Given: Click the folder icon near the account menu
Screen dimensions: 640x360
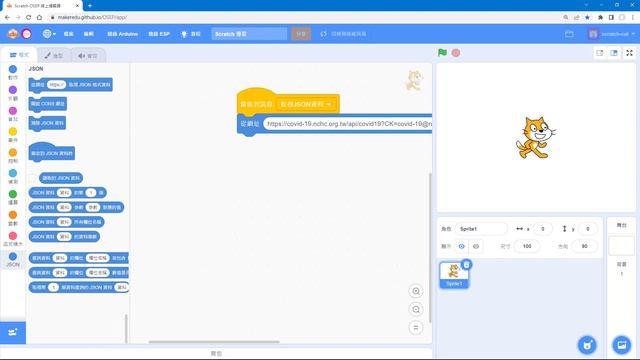Looking at the screenshot, I should [x=569, y=34].
